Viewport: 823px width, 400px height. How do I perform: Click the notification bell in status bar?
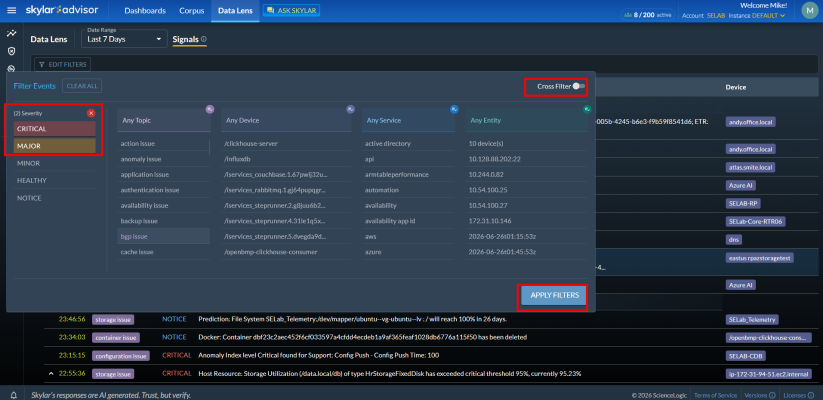point(14,395)
